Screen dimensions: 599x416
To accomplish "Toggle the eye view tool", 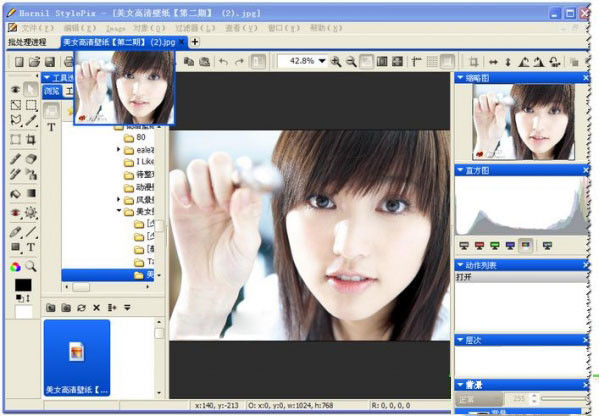I will [x=16, y=89].
